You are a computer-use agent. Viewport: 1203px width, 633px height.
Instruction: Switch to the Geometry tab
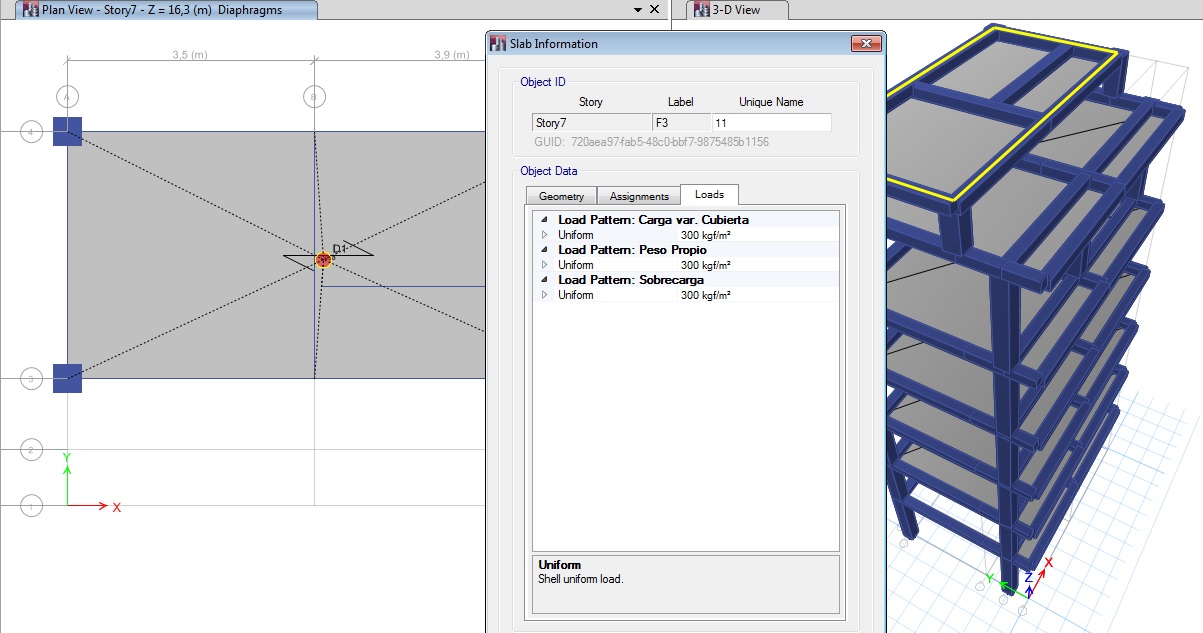(x=560, y=196)
